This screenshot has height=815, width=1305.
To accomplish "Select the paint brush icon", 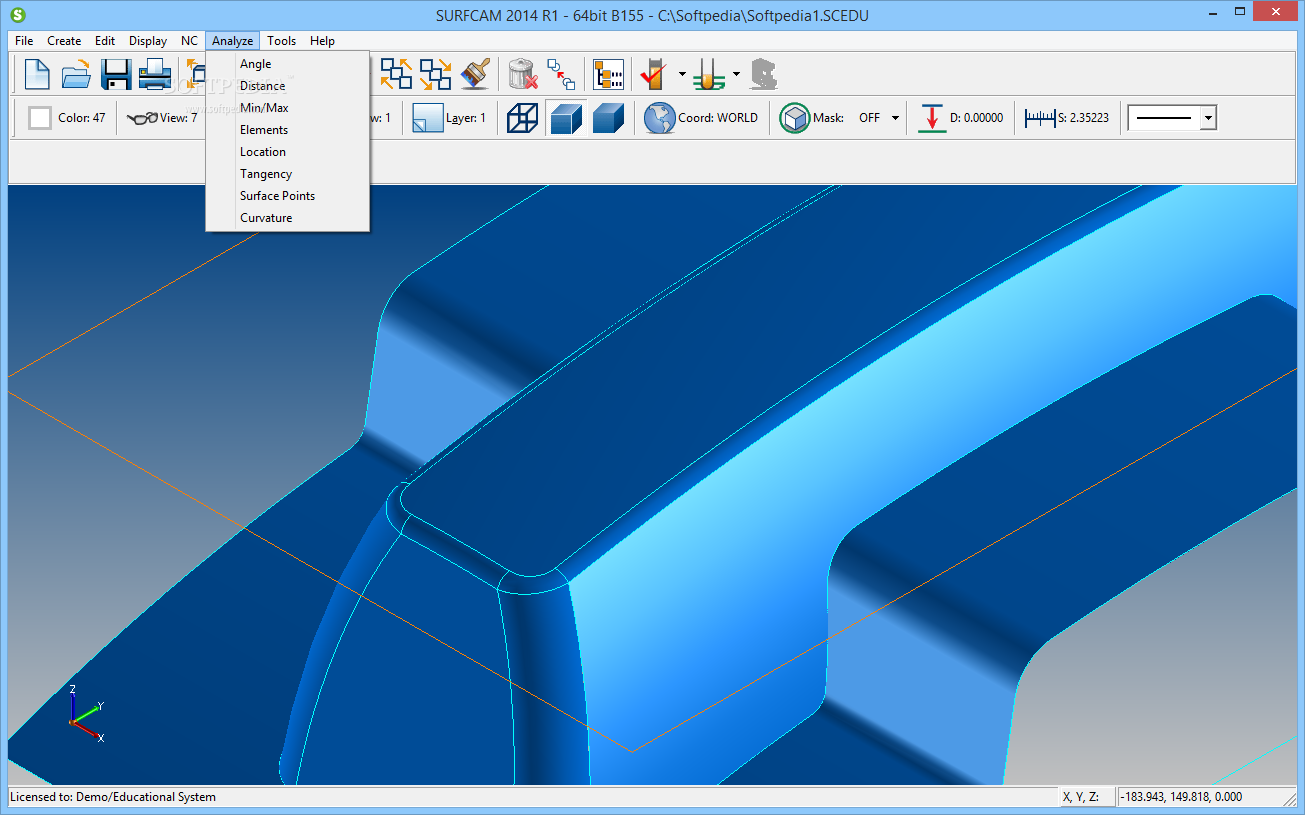I will click(475, 74).
